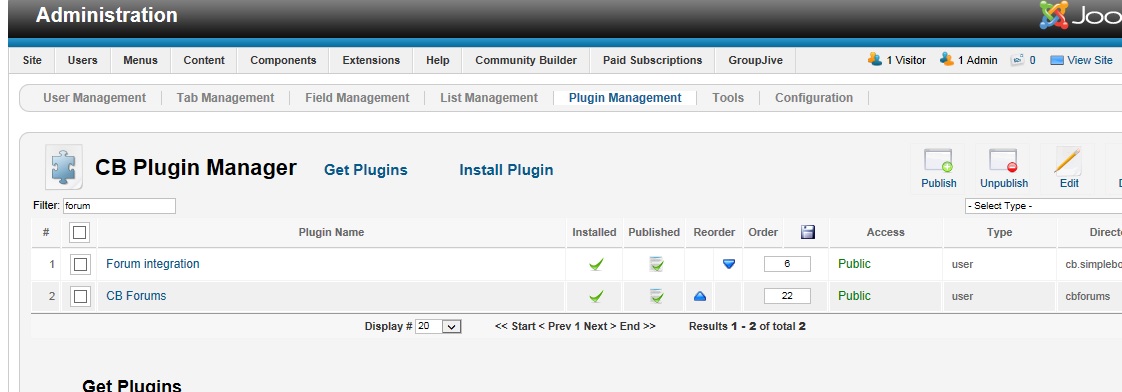Switch to Configuration tab
1122x392 pixels.
pos(814,98)
